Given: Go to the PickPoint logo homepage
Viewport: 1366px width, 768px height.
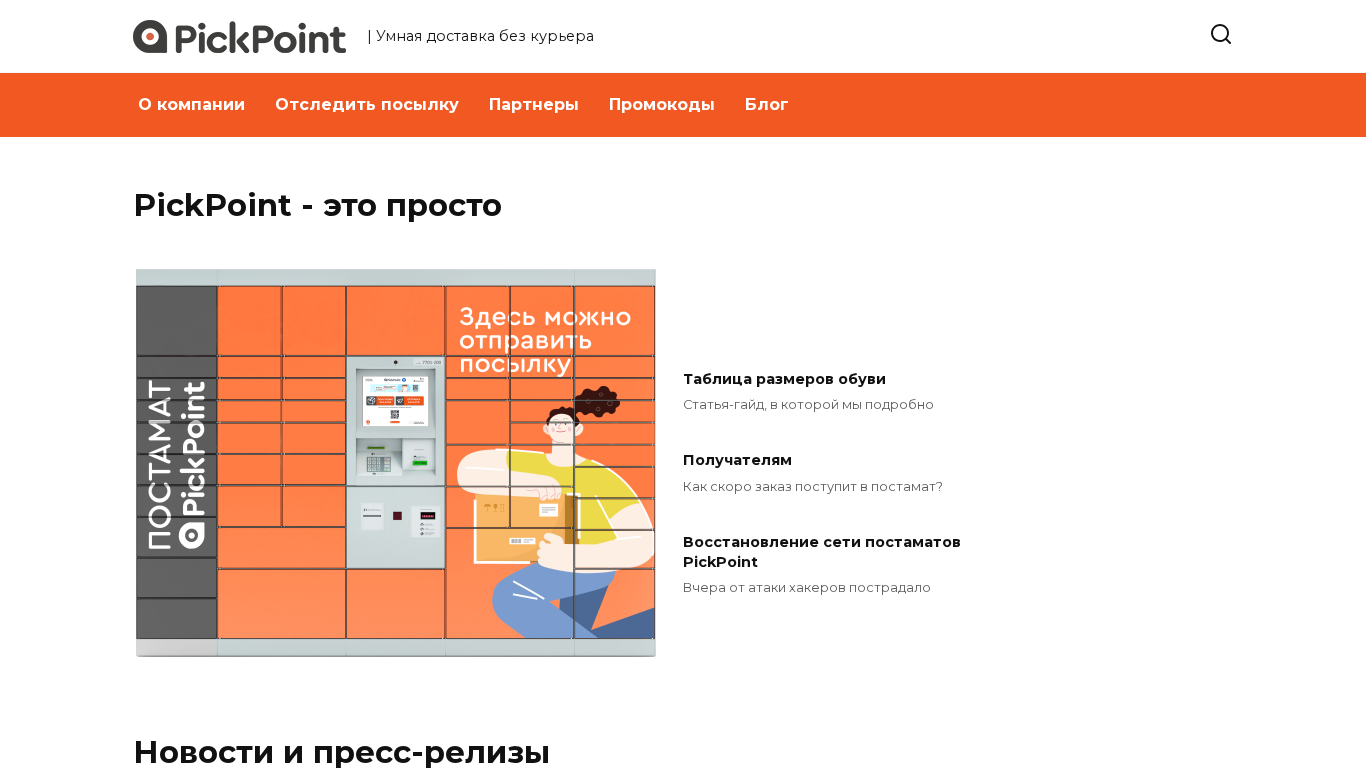Looking at the screenshot, I should (240, 37).
